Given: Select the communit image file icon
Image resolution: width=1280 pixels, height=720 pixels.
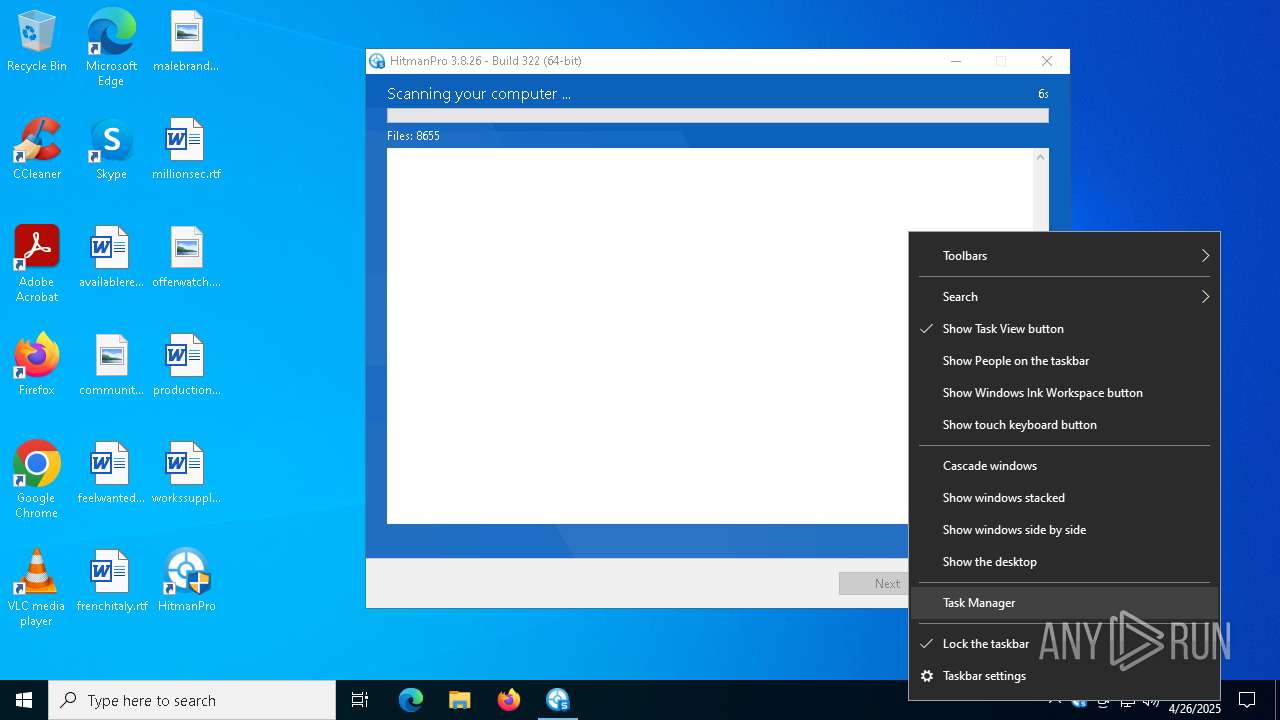Looking at the screenshot, I should click(111, 366).
